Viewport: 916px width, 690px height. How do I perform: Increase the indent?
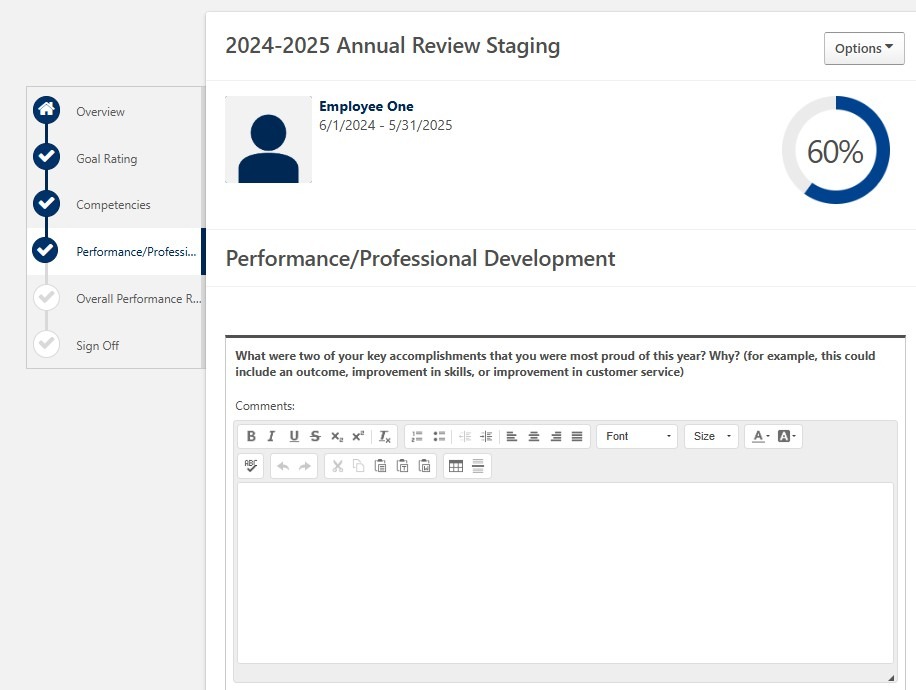(486, 436)
